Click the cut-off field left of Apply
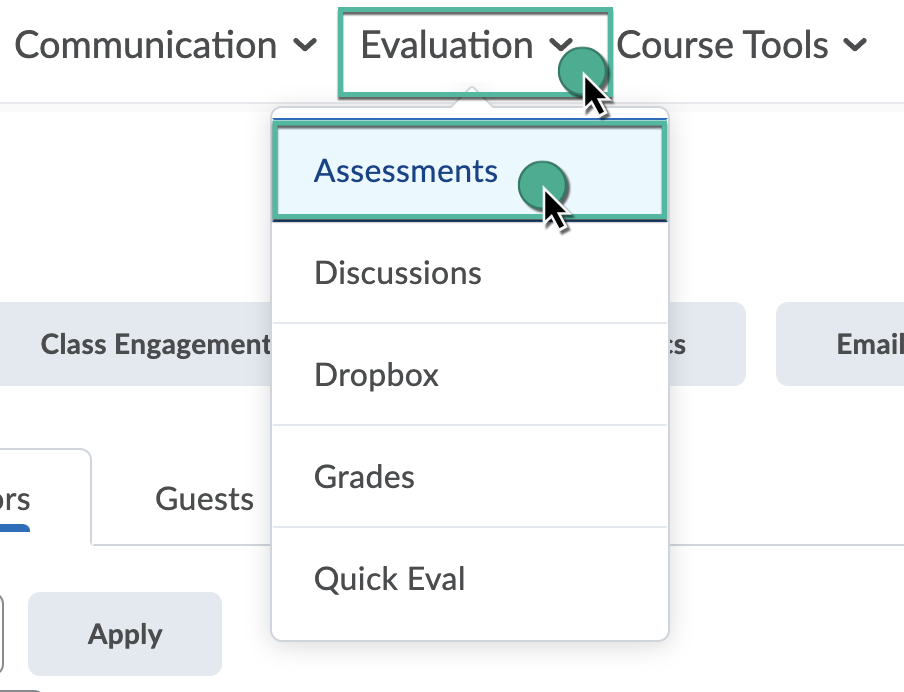This screenshot has width=904, height=692. pos(2,633)
